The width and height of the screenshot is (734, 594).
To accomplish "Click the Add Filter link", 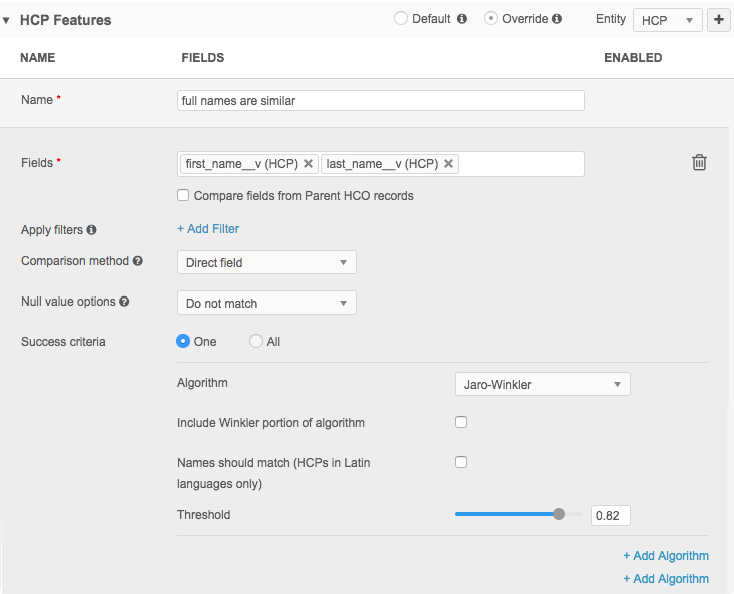I will pyautogui.click(x=208, y=229).
